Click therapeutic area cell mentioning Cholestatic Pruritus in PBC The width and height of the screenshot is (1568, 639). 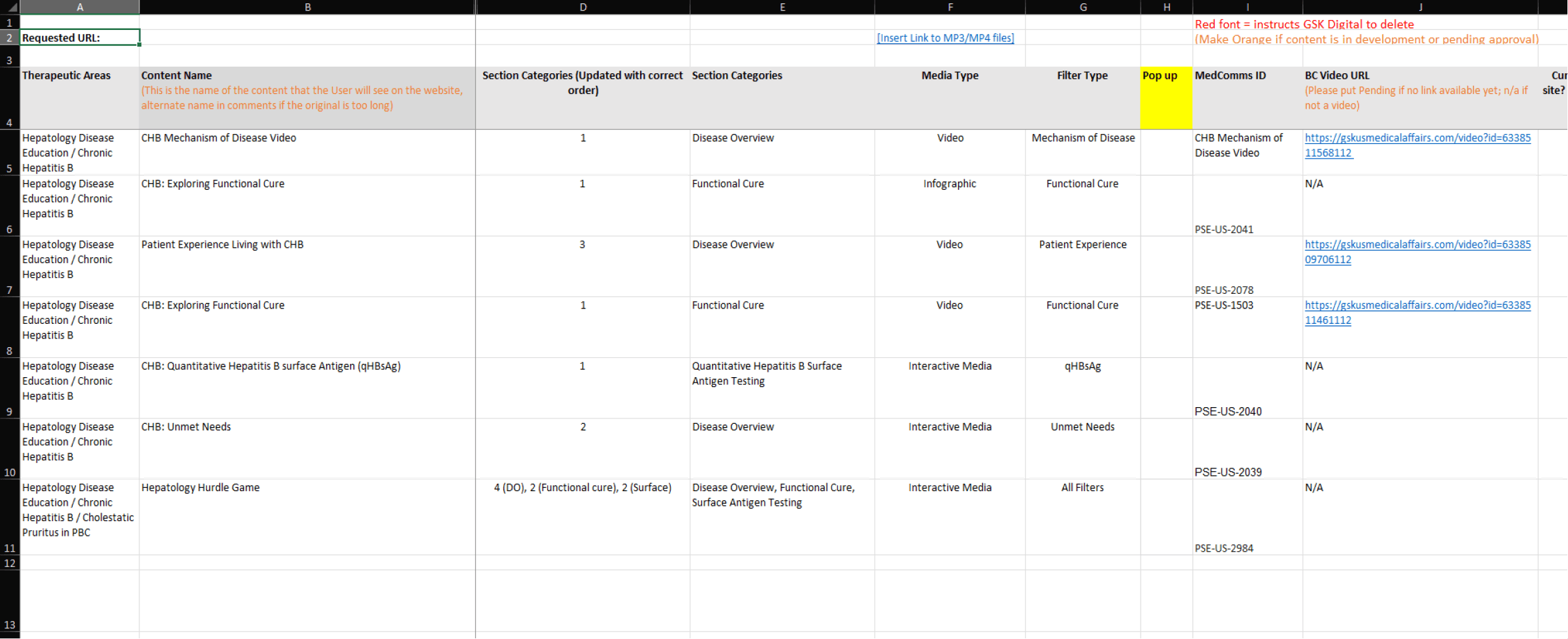(80, 517)
